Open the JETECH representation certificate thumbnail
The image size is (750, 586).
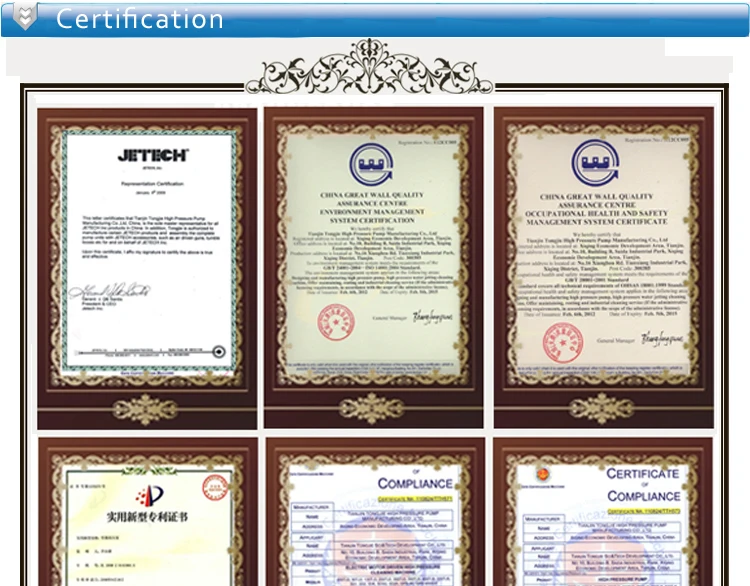click(147, 268)
